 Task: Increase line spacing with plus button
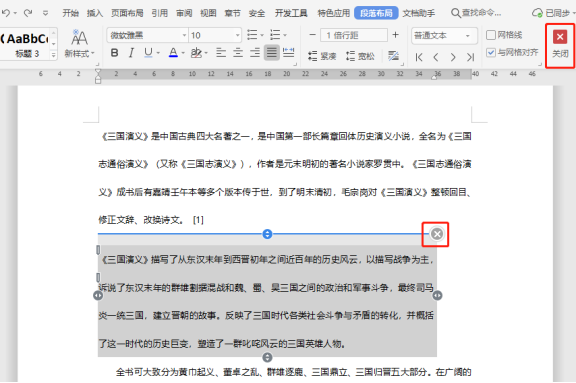tap(396, 35)
